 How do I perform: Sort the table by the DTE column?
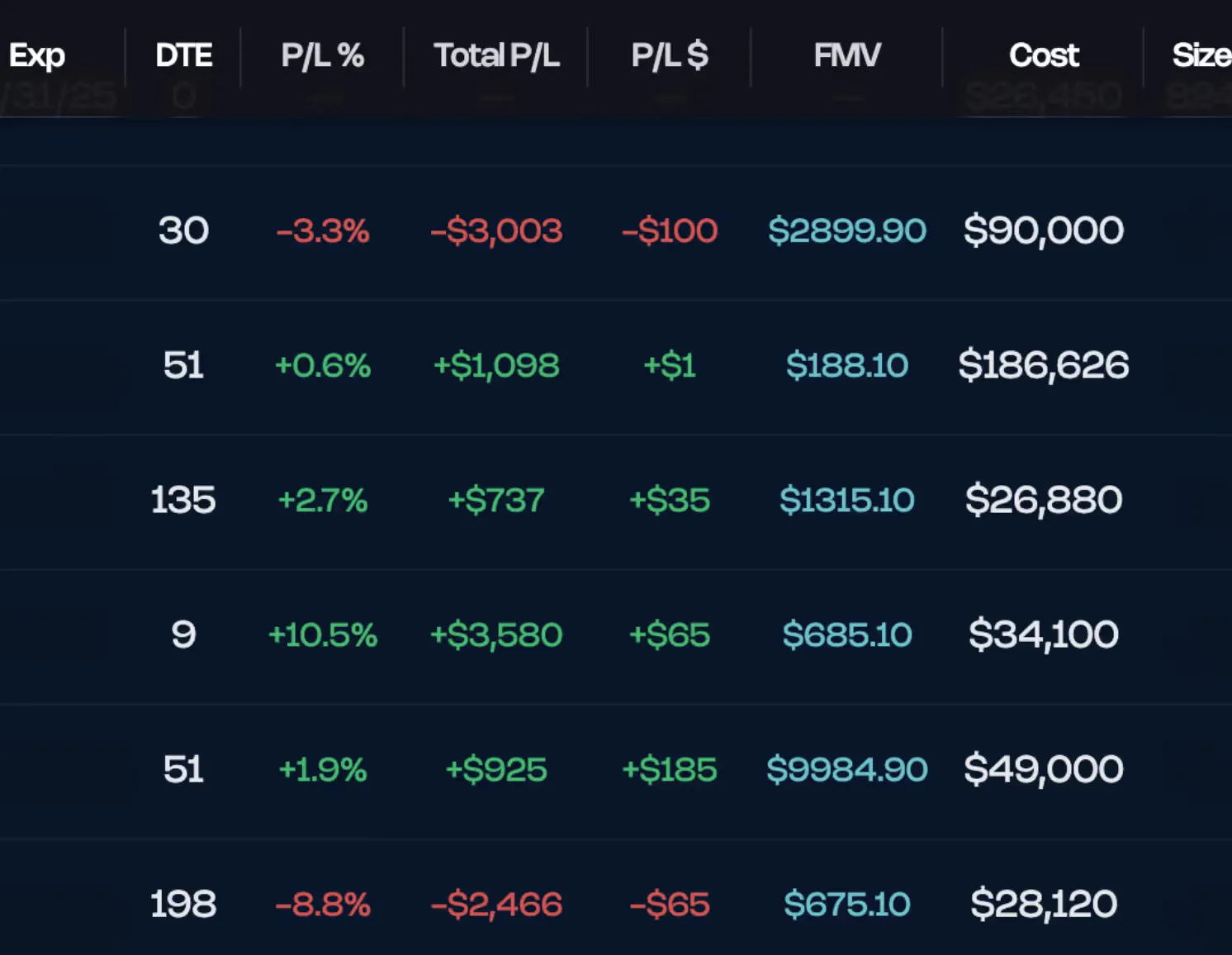183,55
